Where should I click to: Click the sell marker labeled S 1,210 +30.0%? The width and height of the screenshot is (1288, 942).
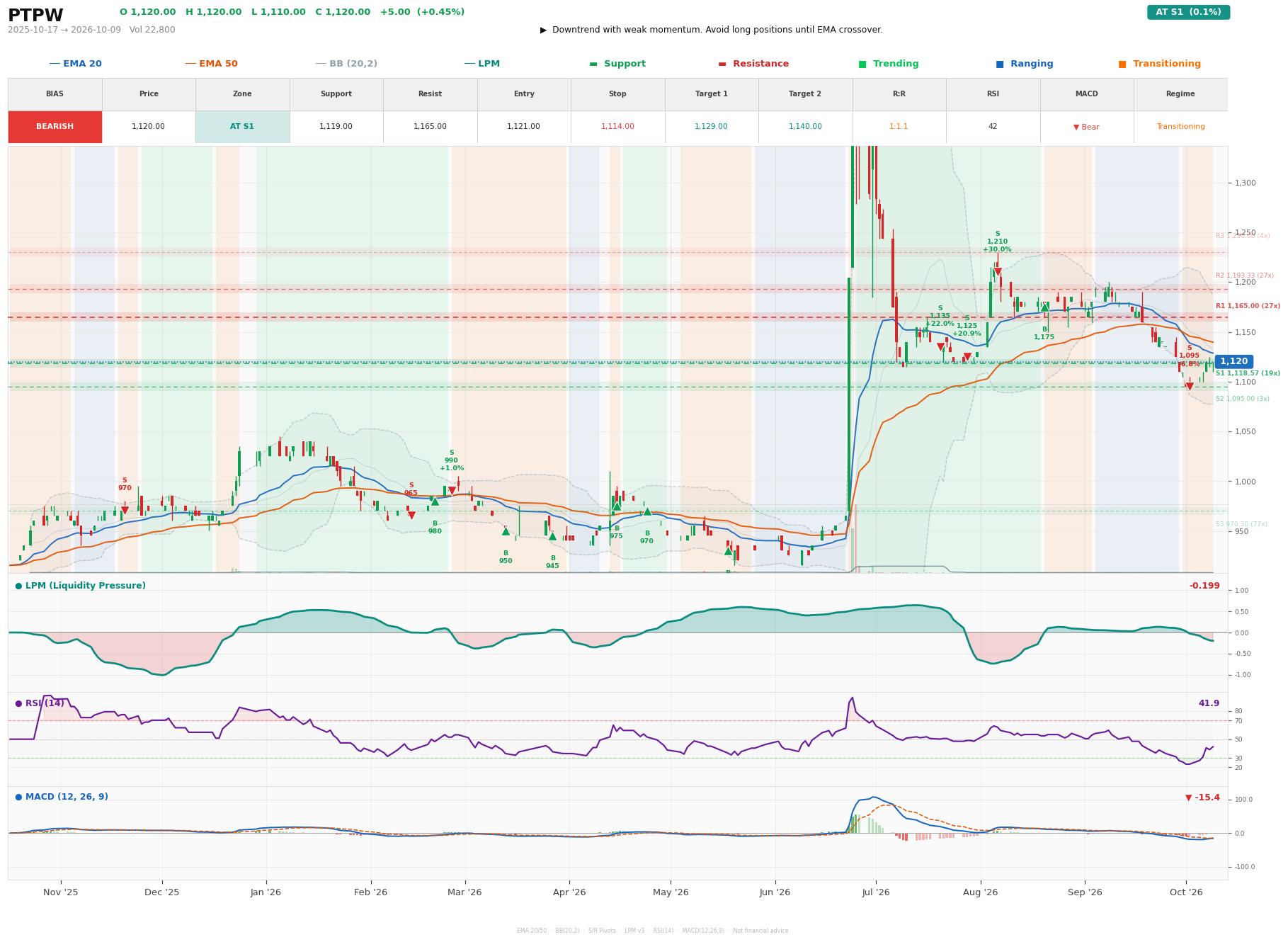point(997,271)
